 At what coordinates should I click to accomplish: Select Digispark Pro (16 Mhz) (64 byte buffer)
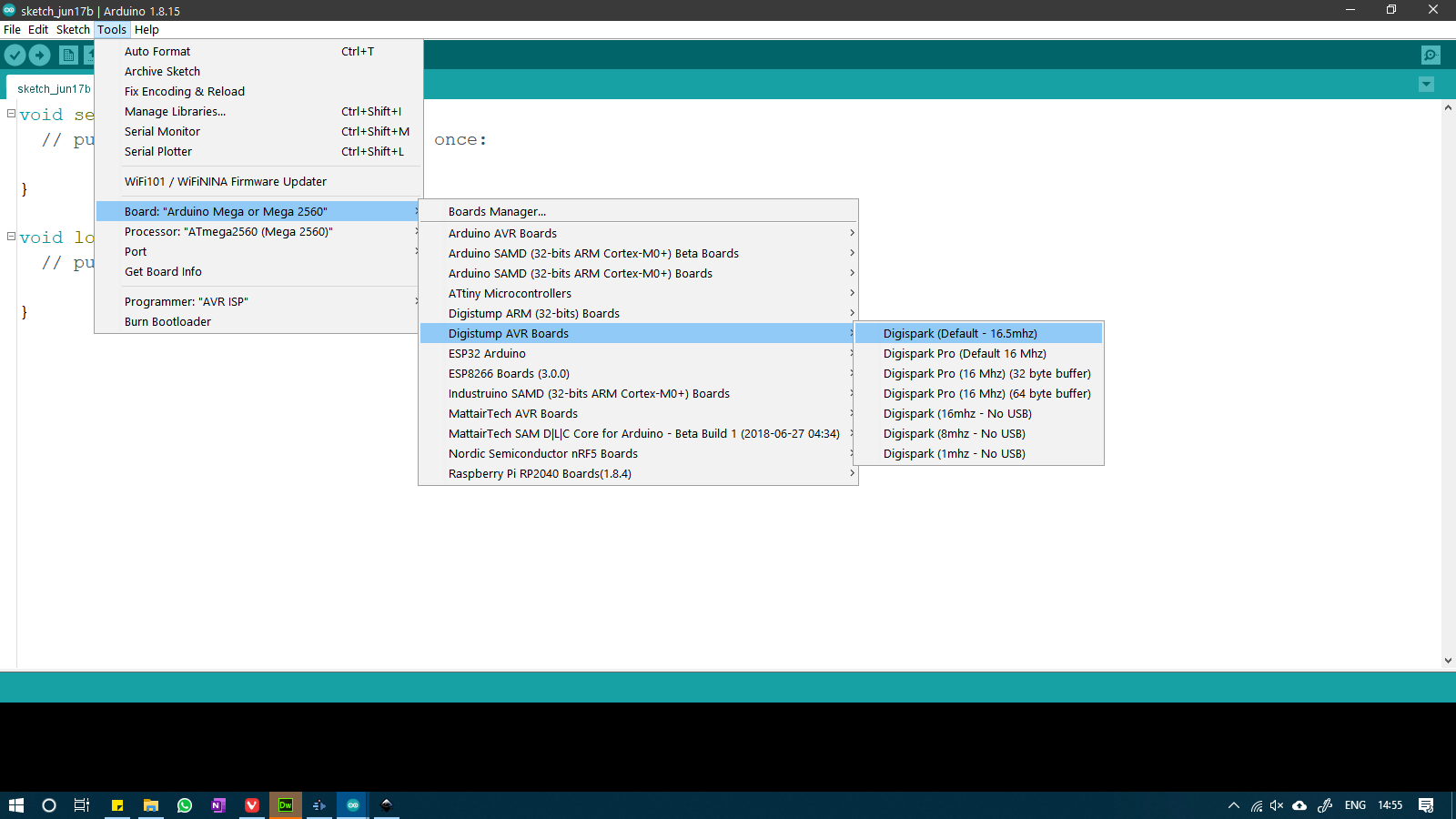(979, 394)
